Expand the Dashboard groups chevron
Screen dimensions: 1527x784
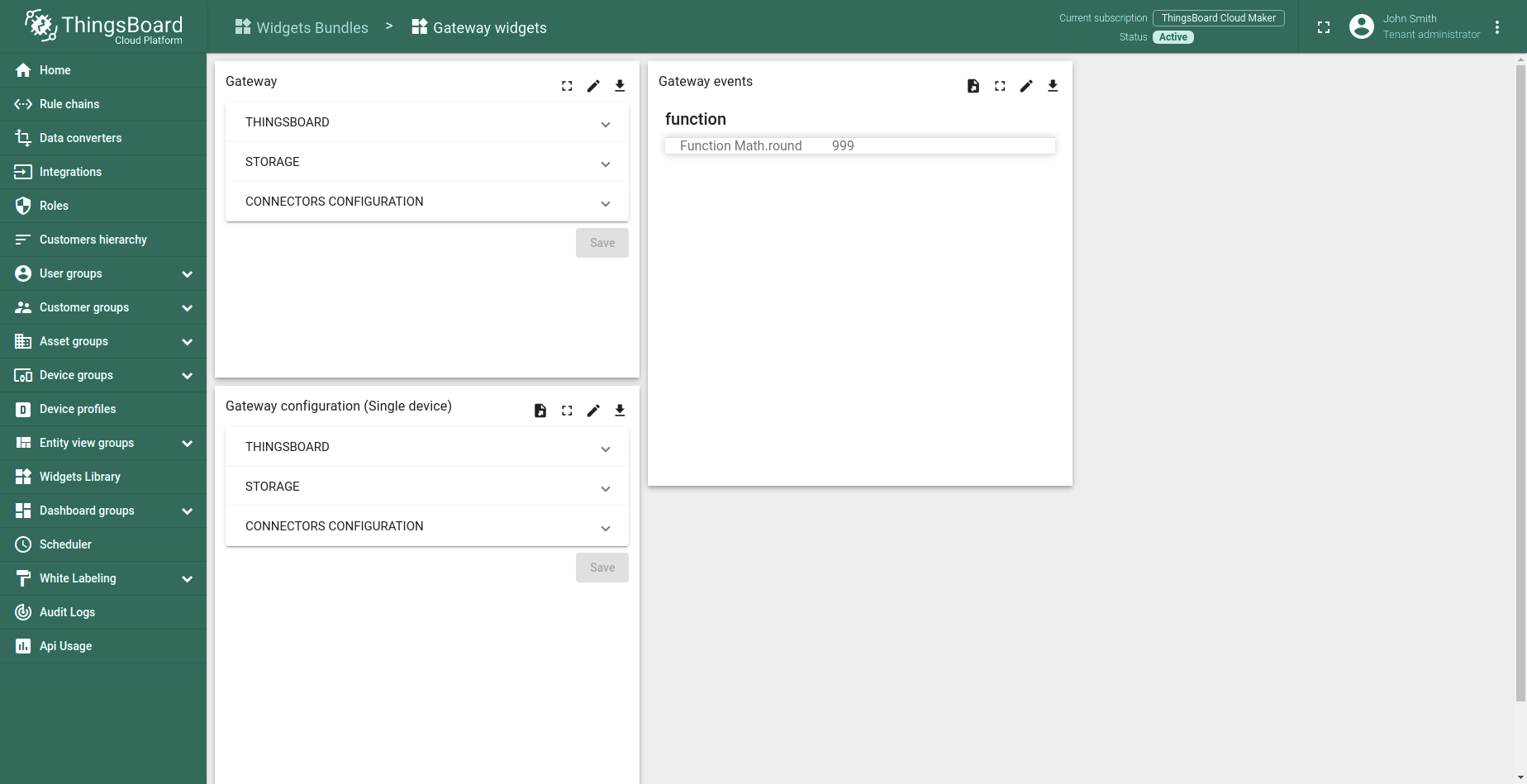pyautogui.click(x=188, y=511)
